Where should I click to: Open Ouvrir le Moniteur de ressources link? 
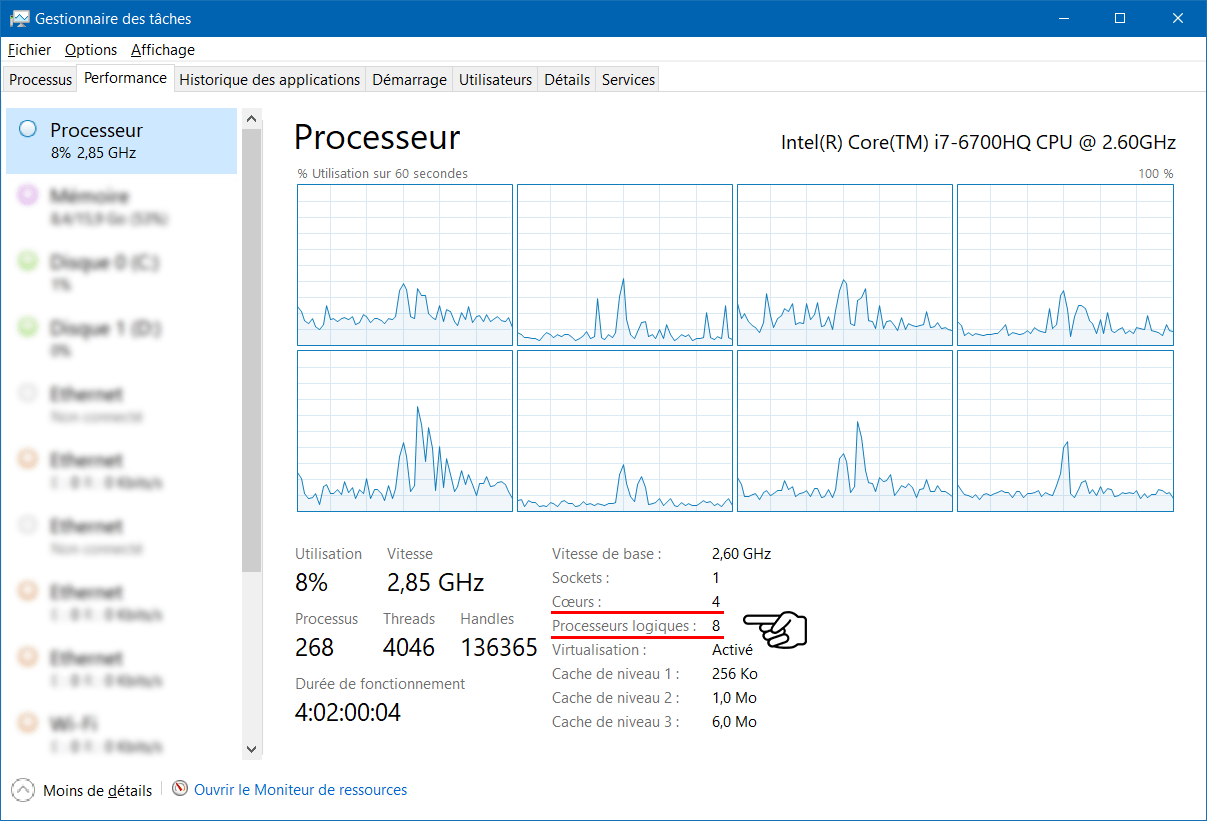pos(301,790)
